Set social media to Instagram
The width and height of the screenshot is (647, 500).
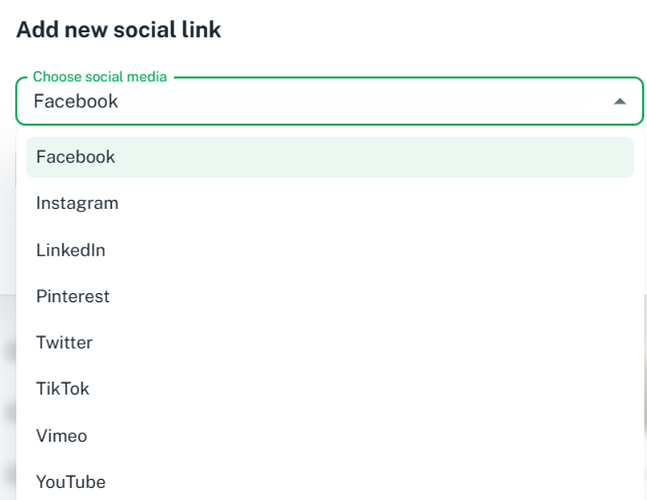click(330, 203)
